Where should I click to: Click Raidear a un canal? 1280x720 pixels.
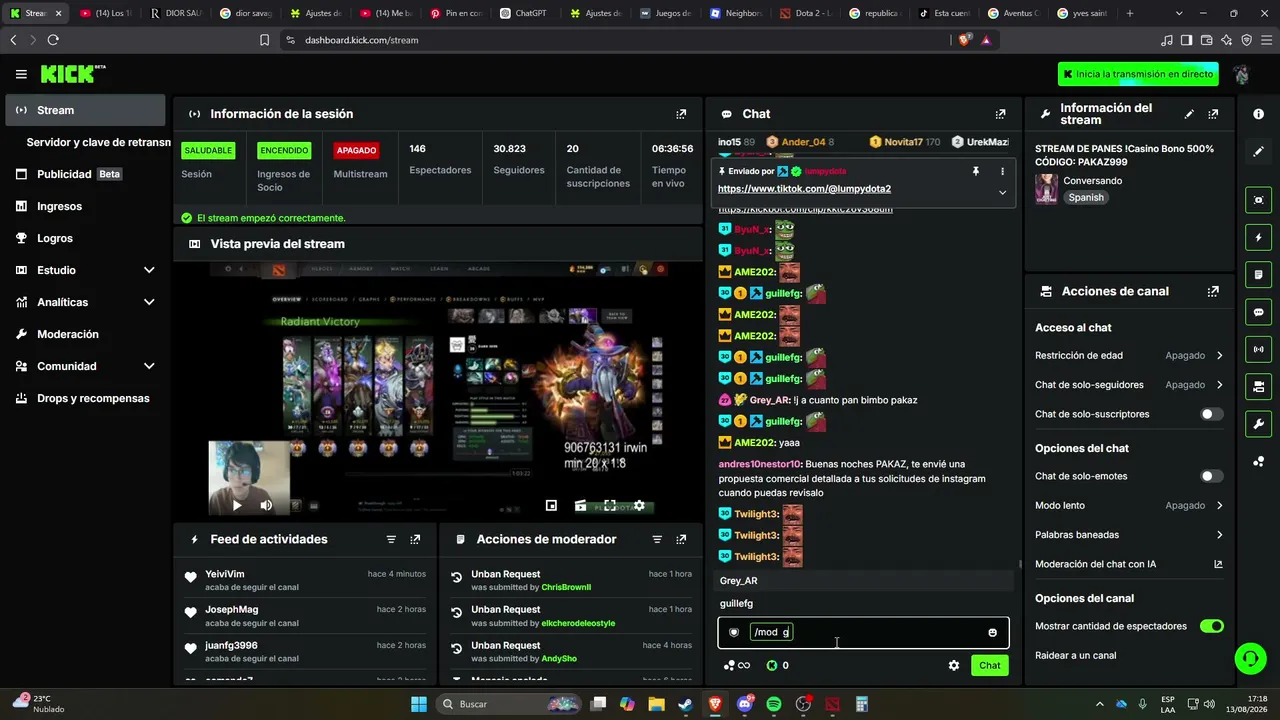coord(1076,656)
